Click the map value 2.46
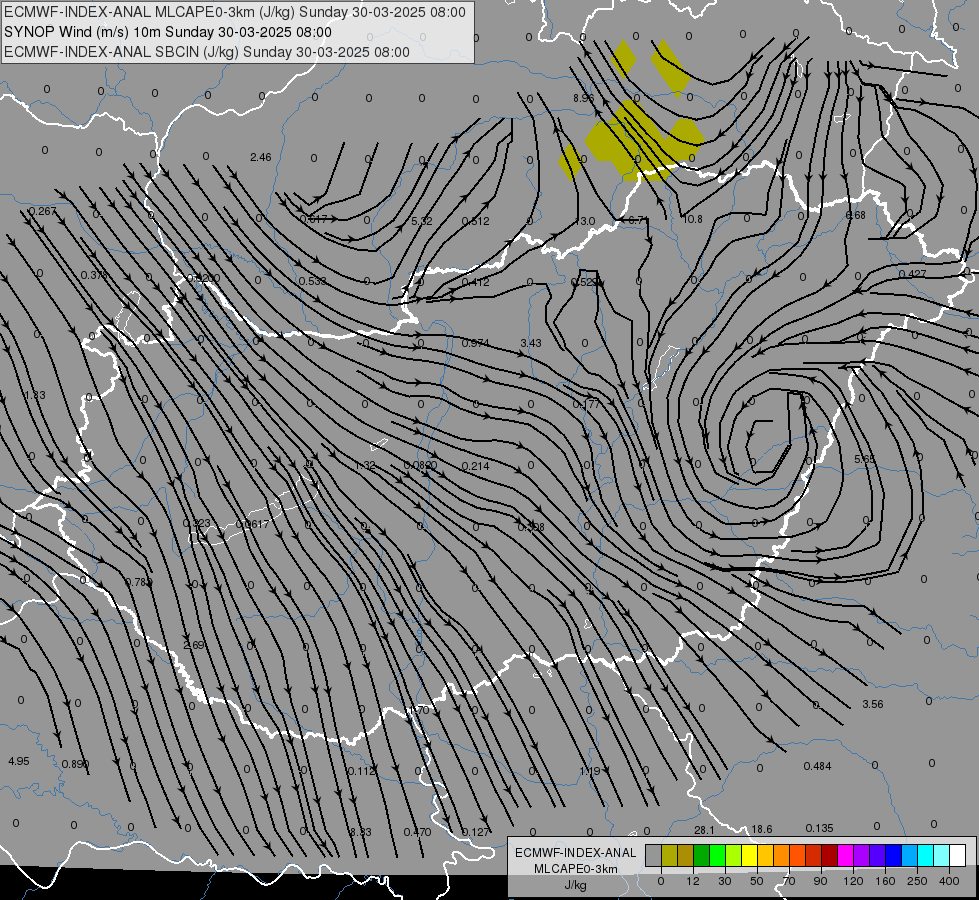979x900 pixels. coord(260,157)
